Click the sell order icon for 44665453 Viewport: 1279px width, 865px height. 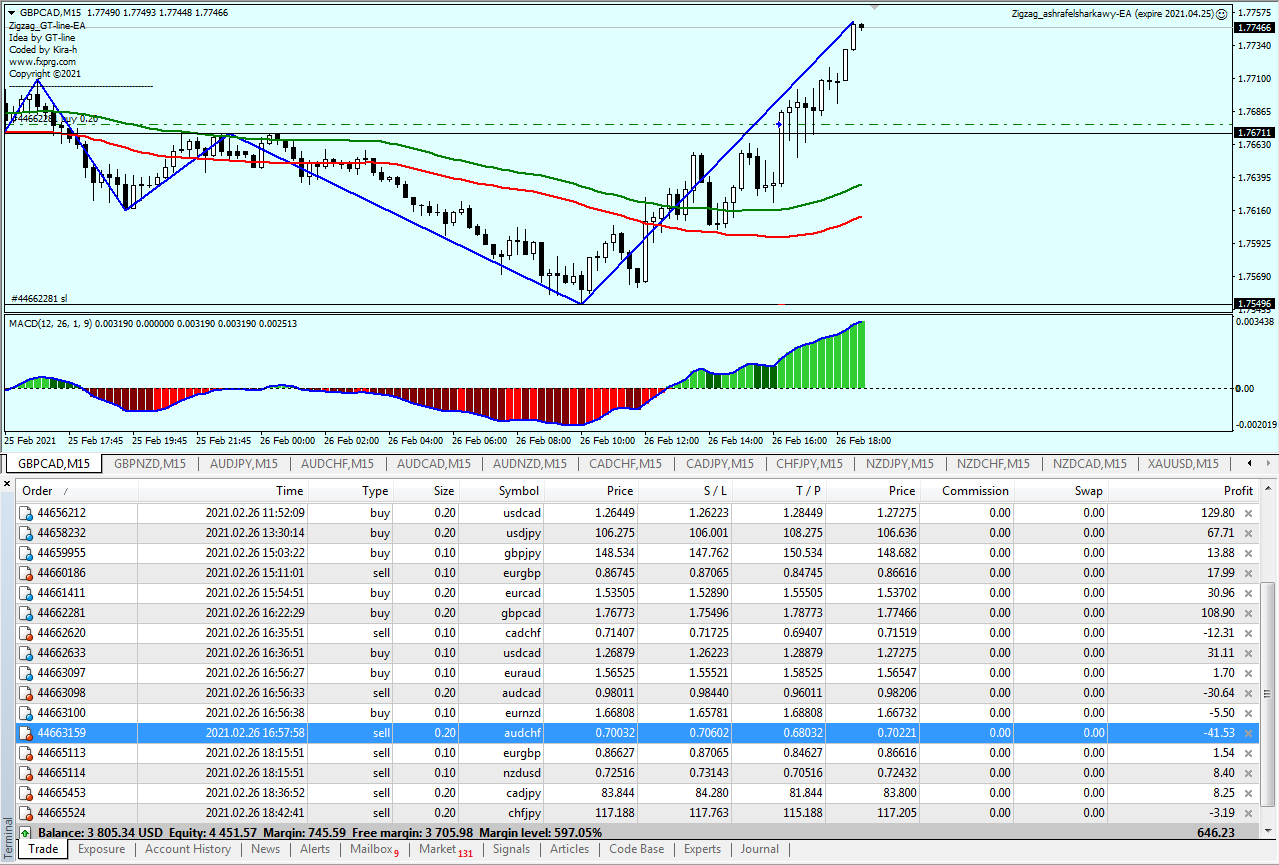[x=26, y=793]
